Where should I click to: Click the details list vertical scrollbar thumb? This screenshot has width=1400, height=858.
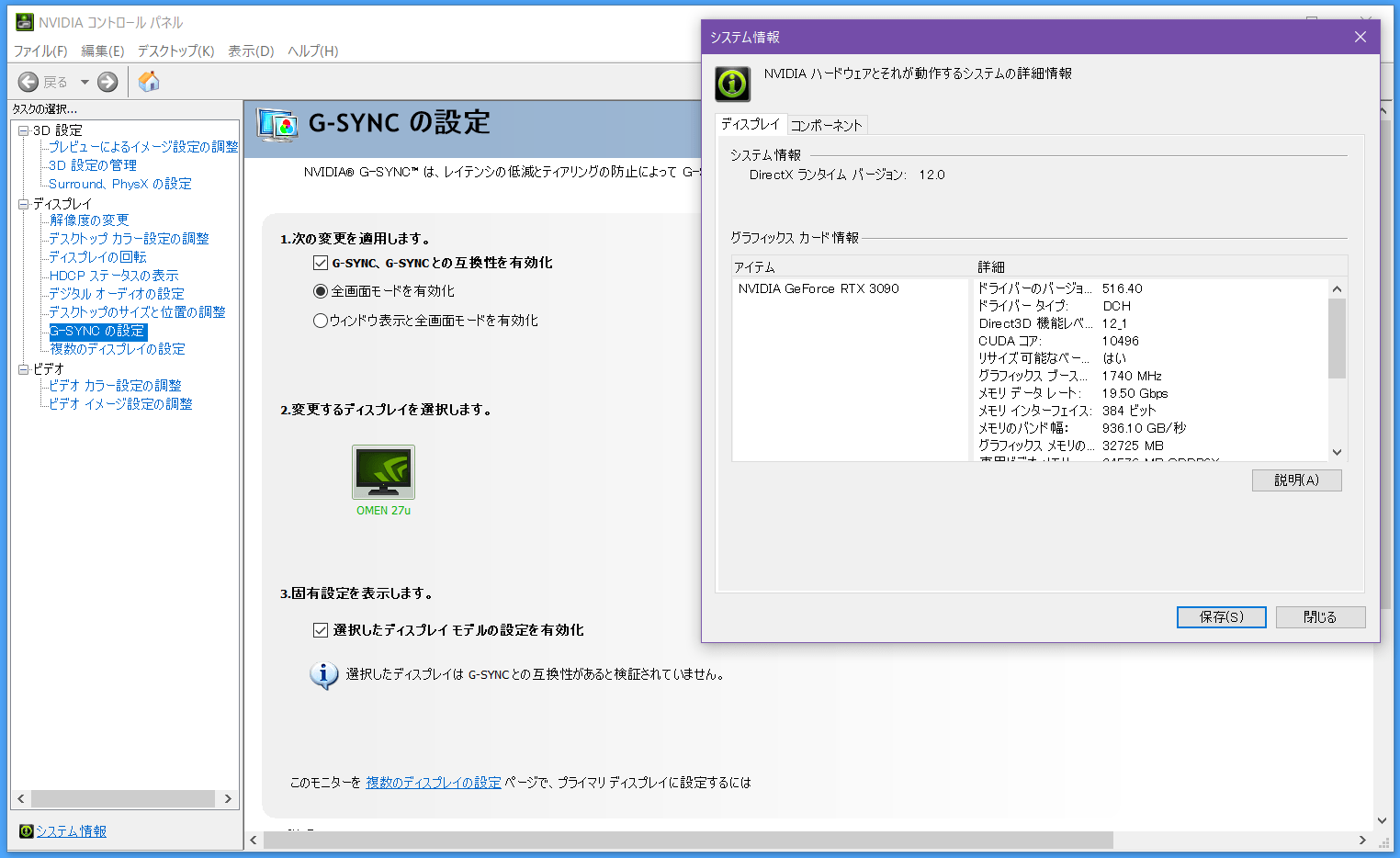[1337, 338]
